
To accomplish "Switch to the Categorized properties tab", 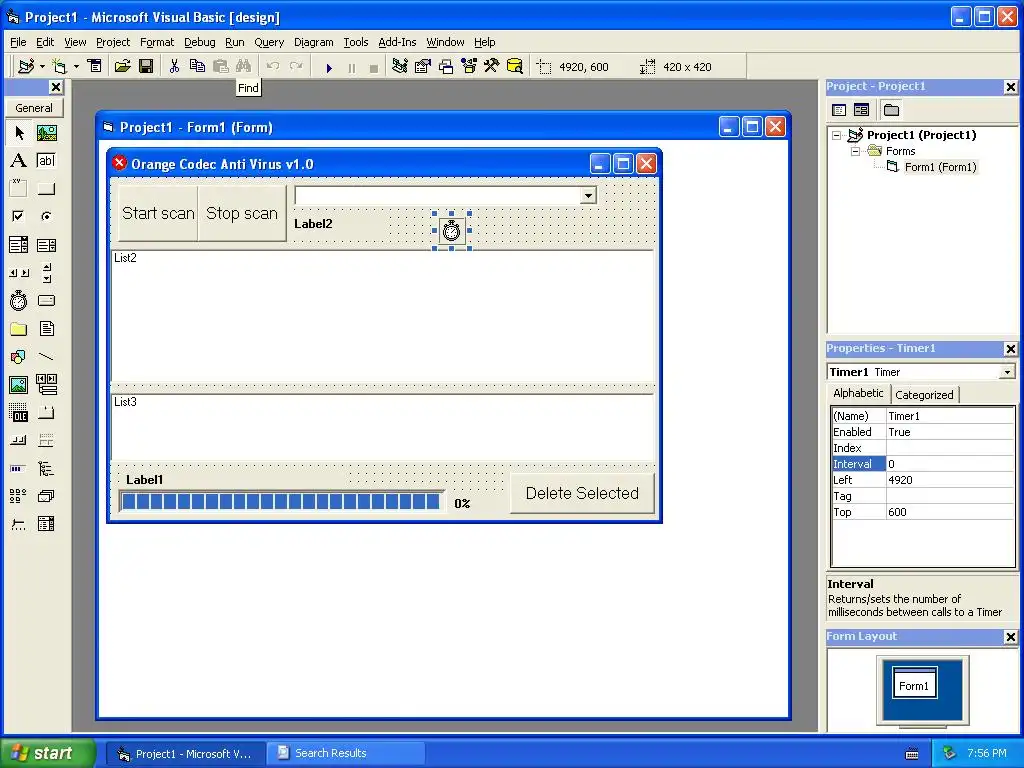I will pyautogui.click(x=924, y=394).
